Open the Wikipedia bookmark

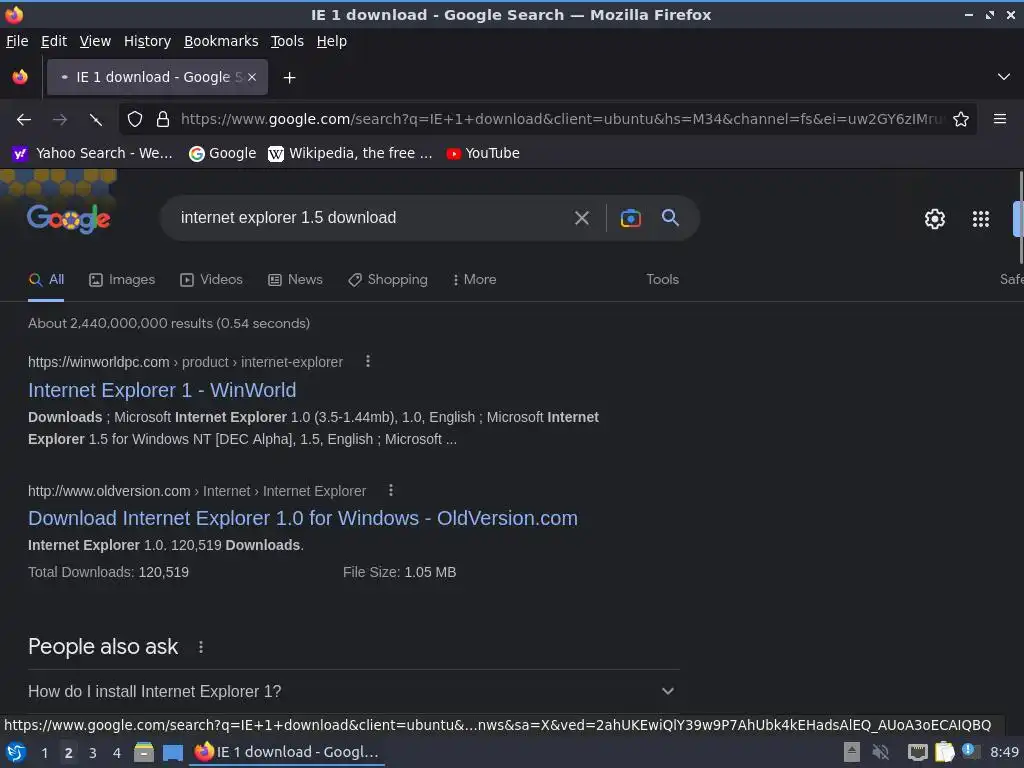point(350,153)
